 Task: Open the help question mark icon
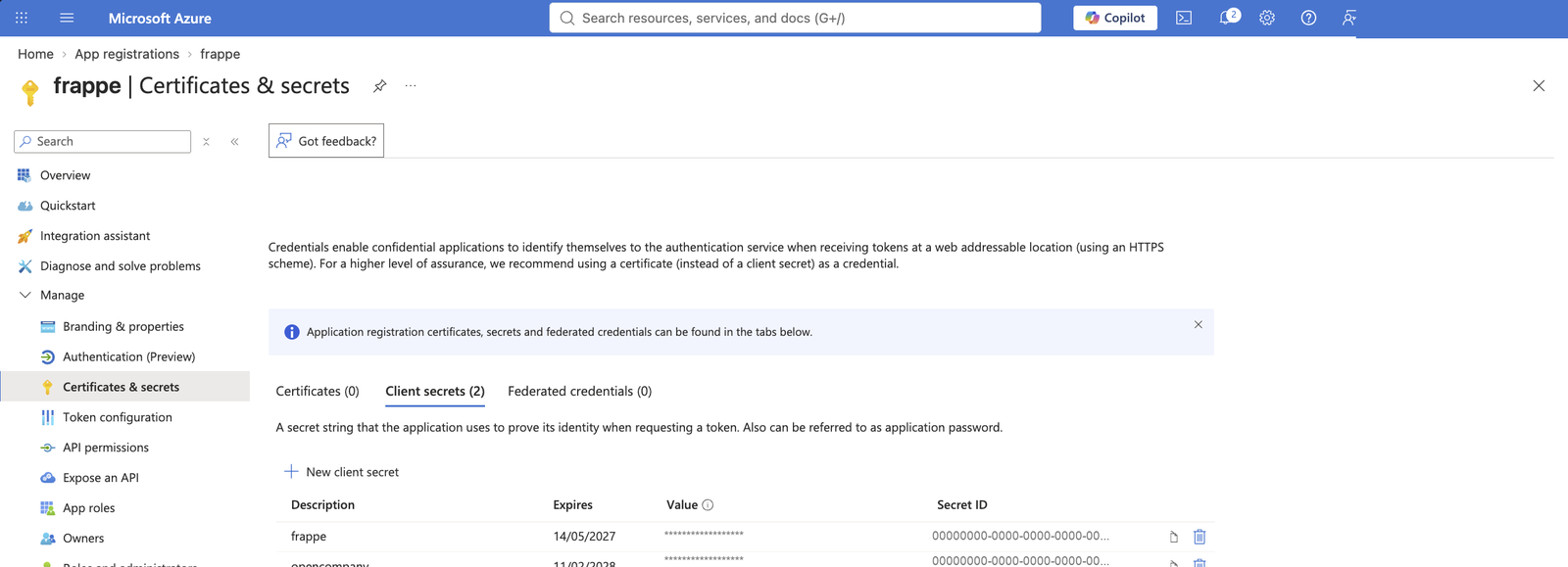click(1308, 18)
